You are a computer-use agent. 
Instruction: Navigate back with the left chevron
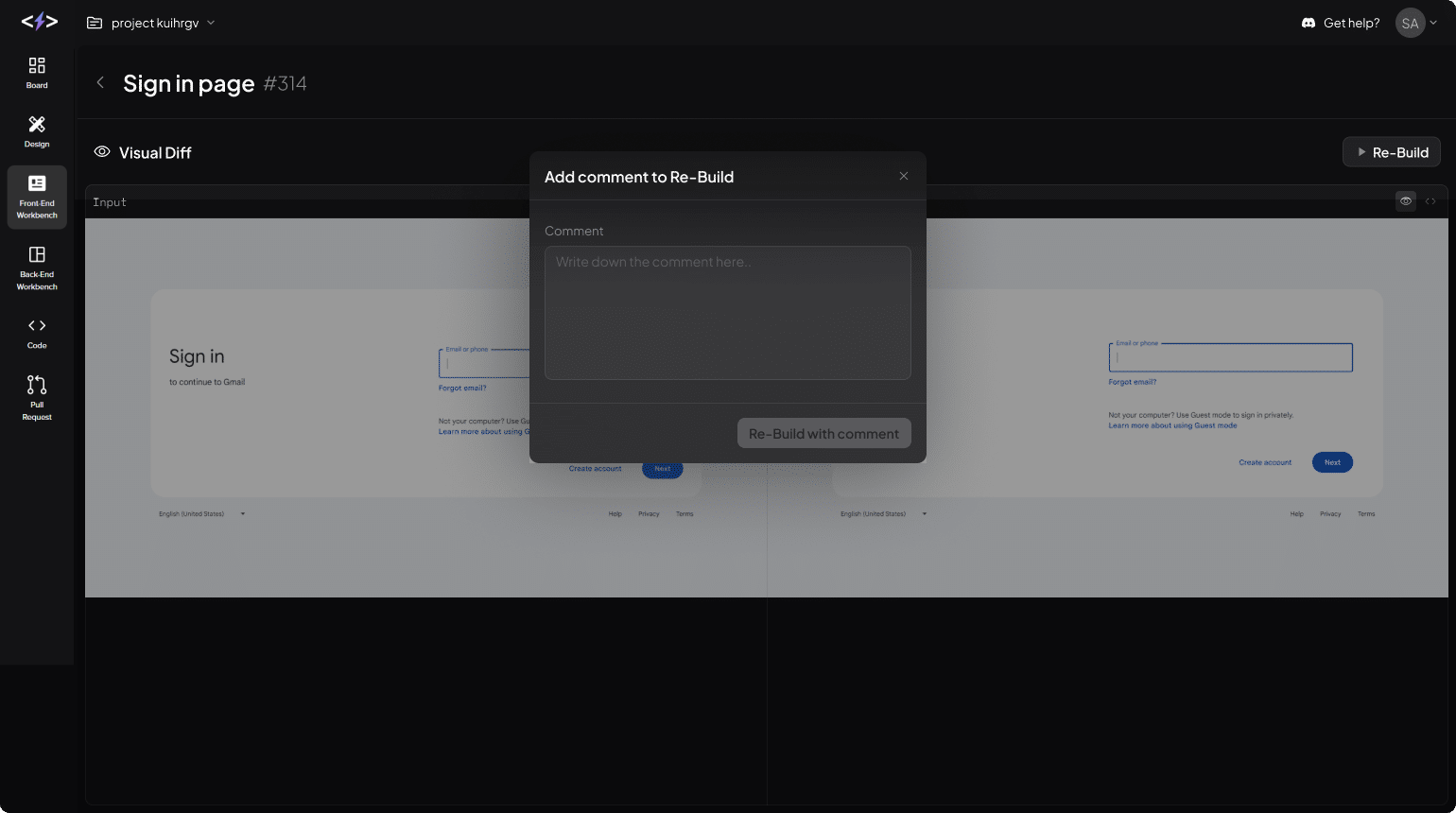100,83
